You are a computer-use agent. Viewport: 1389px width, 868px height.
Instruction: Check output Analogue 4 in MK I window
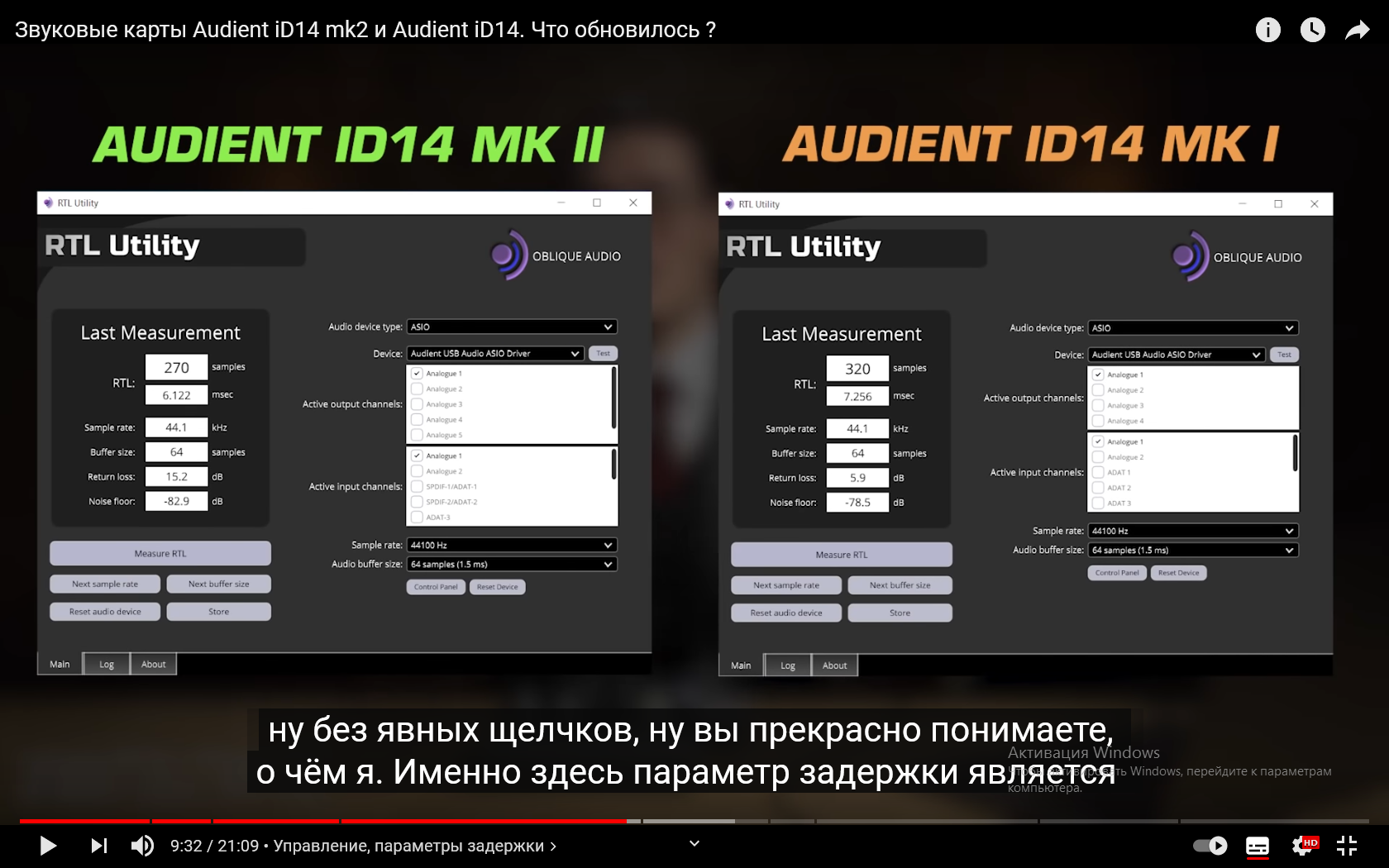[x=1098, y=421]
